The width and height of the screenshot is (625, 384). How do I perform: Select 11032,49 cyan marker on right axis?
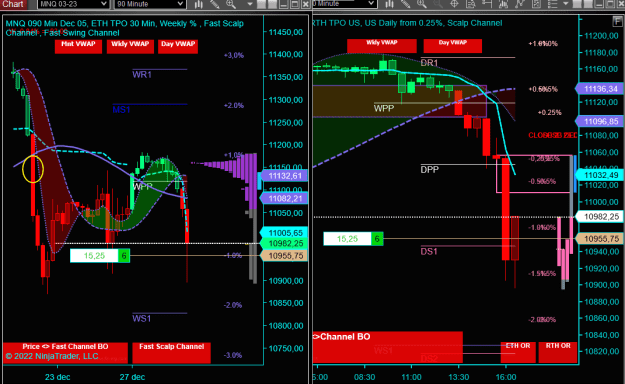(599, 175)
